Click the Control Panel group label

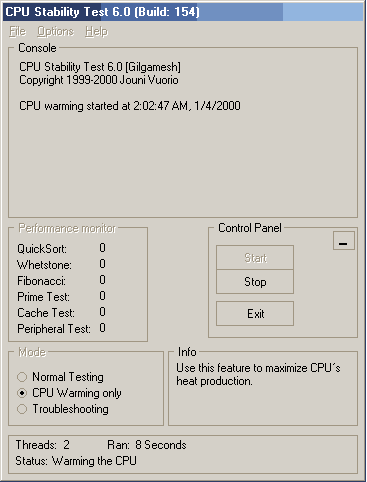tap(250, 228)
